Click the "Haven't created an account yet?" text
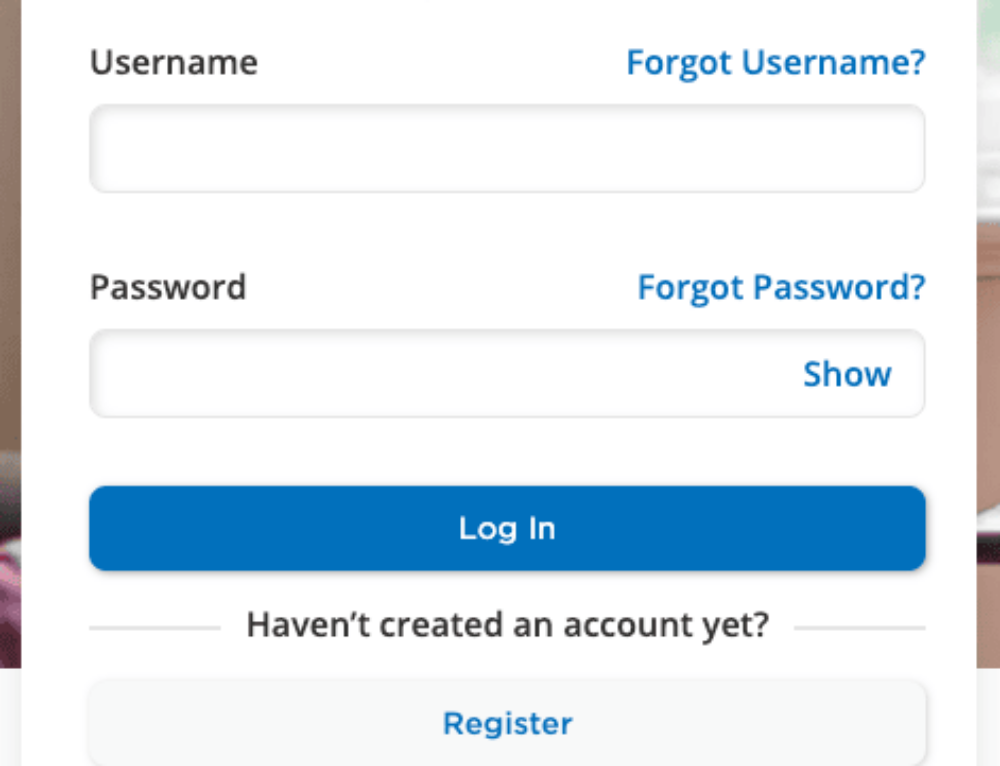 pyautogui.click(x=507, y=626)
